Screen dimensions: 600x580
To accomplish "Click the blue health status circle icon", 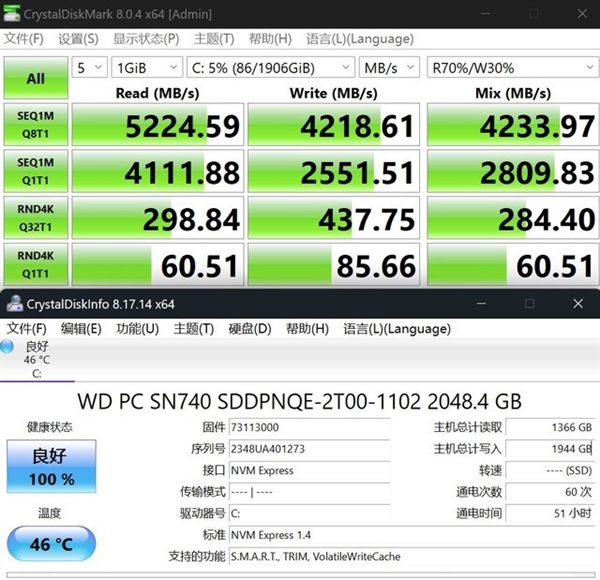I will coord(8,346).
